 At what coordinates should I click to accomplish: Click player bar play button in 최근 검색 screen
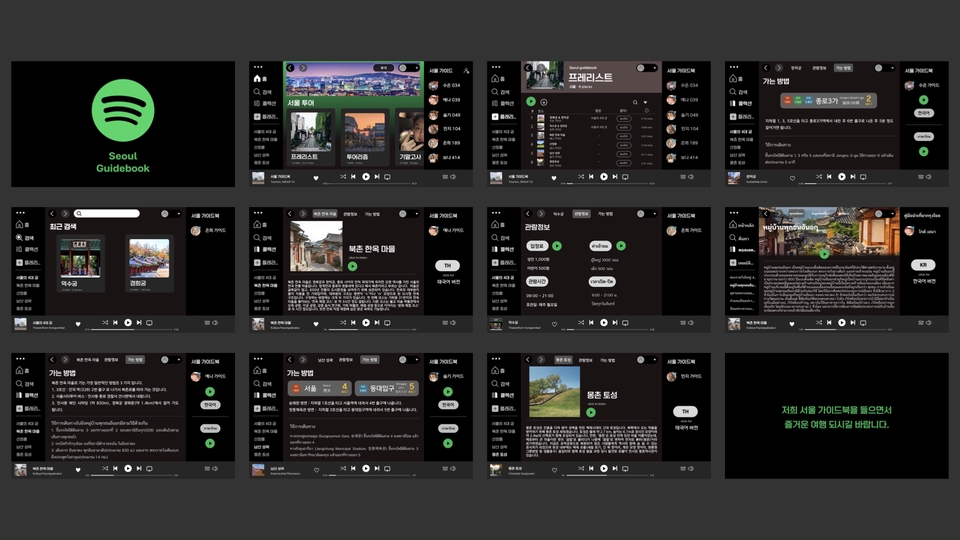(x=128, y=323)
